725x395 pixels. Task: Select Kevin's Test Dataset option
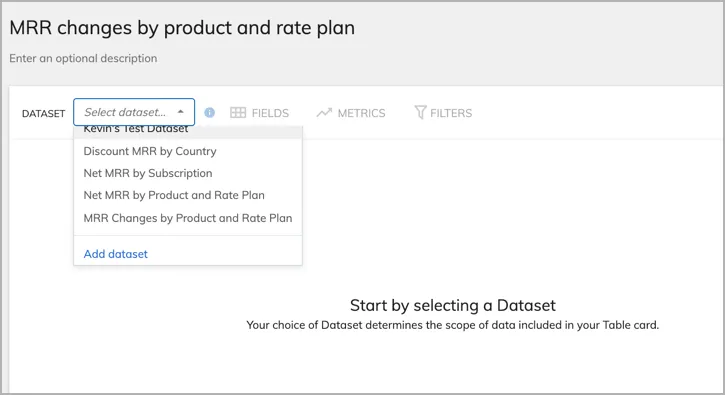[x=188, y=131]
